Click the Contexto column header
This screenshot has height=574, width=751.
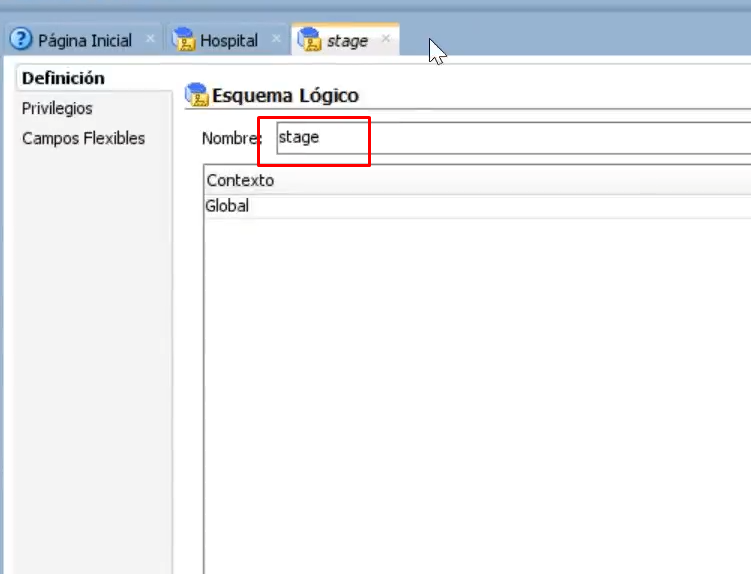pyautogui.click(x=478, y=180)
